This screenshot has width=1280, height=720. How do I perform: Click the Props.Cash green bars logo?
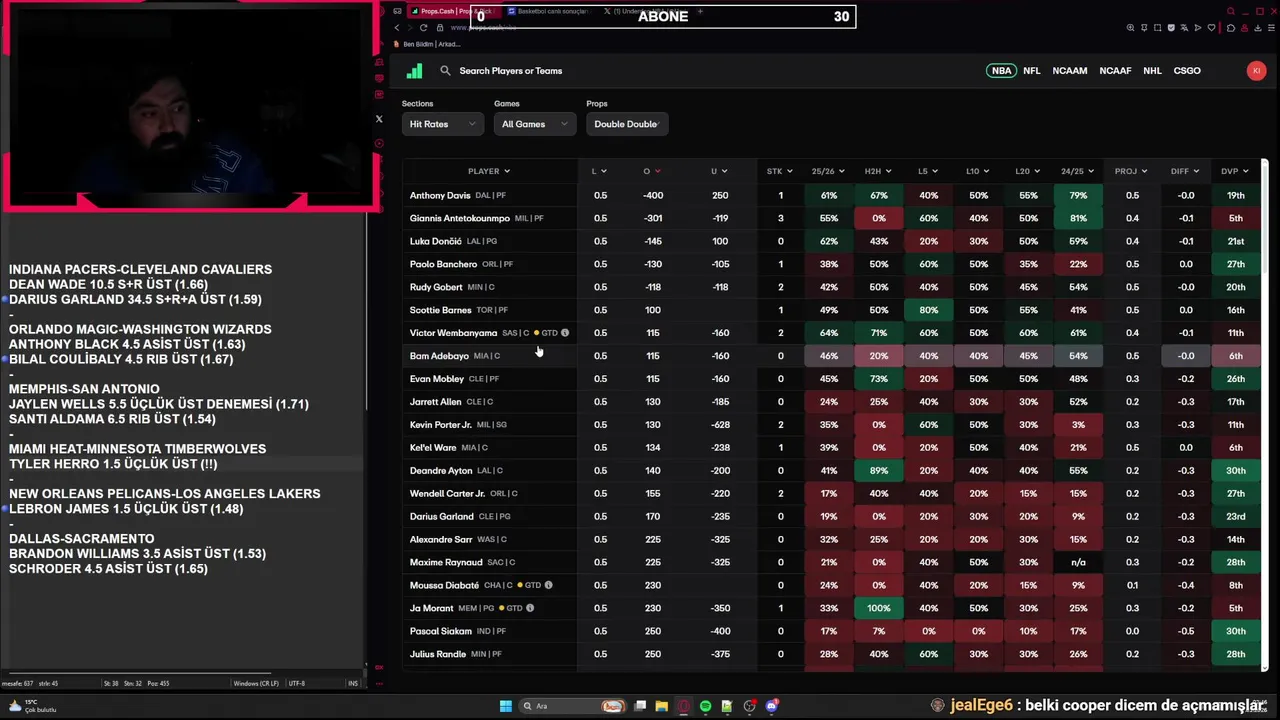pyautogui.click(x=415, y=71)
